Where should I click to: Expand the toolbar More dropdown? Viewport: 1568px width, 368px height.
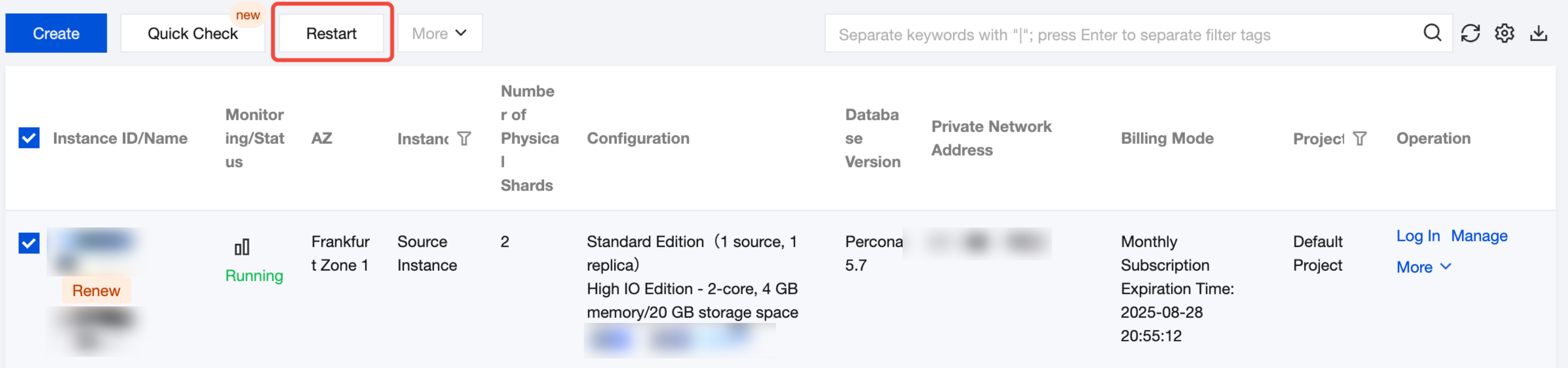(440, 33)
